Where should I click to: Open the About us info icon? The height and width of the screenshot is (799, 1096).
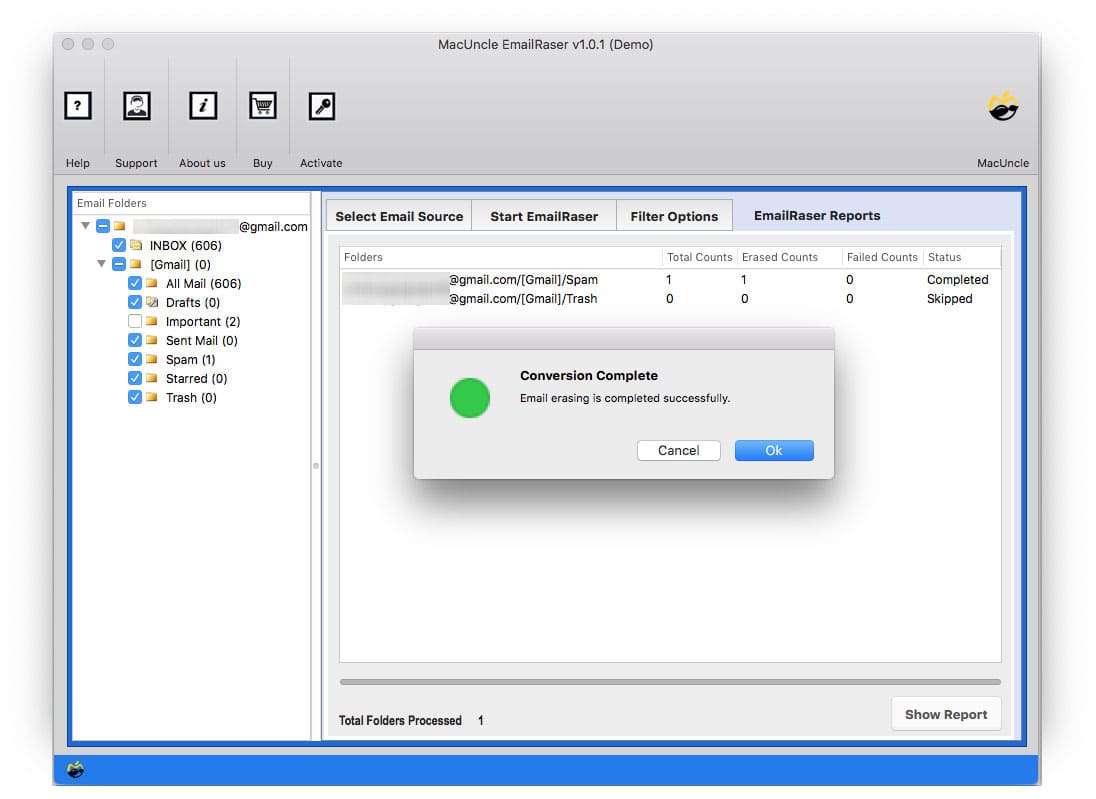coord(202,105)
